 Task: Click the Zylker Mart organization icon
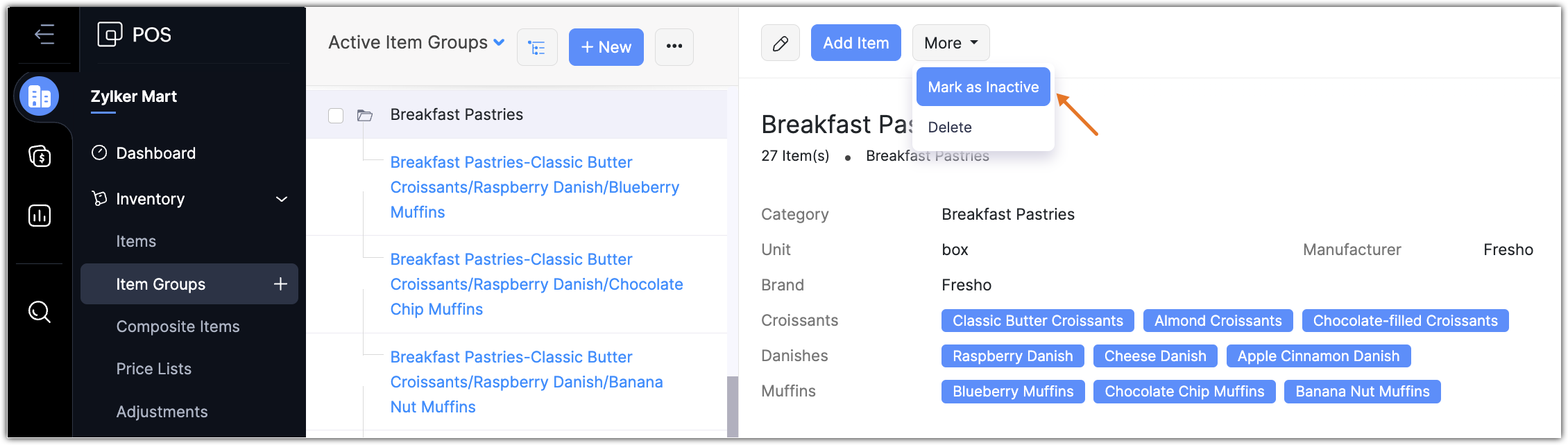[40, 96]
